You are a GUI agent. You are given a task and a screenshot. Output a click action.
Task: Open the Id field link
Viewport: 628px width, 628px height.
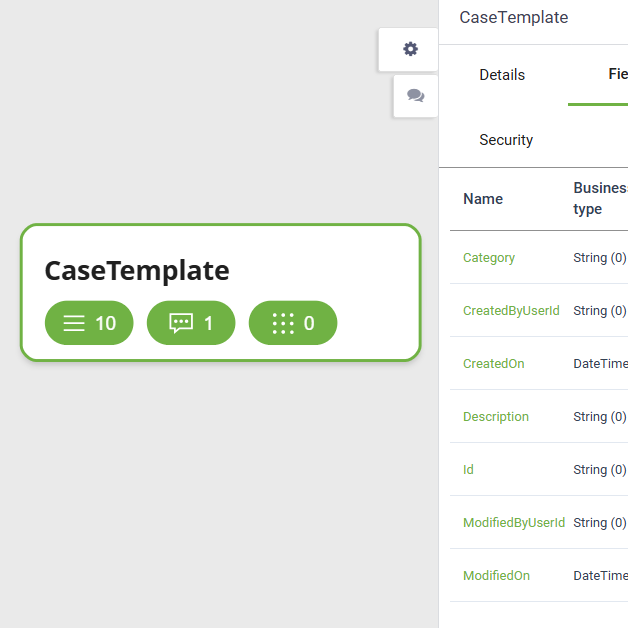[x=468, y=470]
